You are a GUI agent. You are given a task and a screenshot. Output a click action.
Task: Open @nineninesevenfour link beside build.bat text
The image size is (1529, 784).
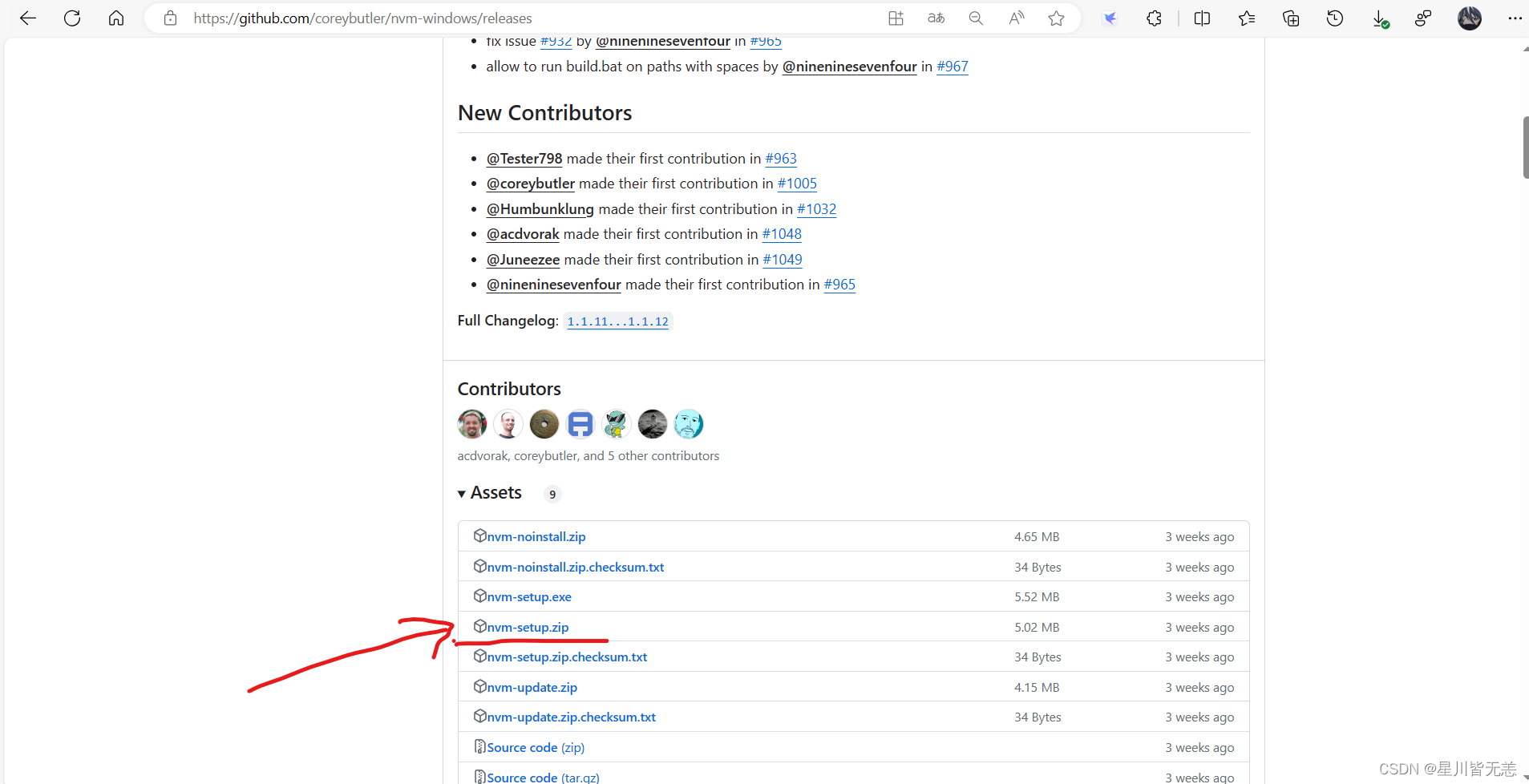coord(850,67)
